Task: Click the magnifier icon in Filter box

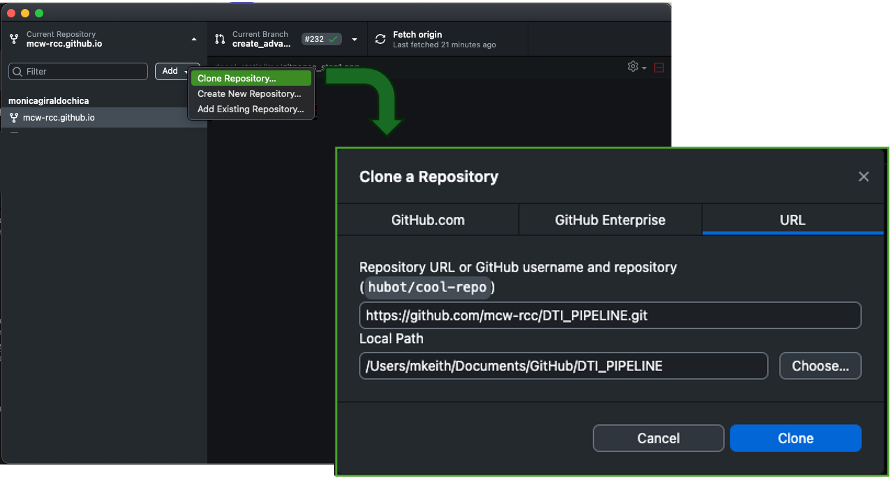Action: pyautogui.click(x=17, y=72)
